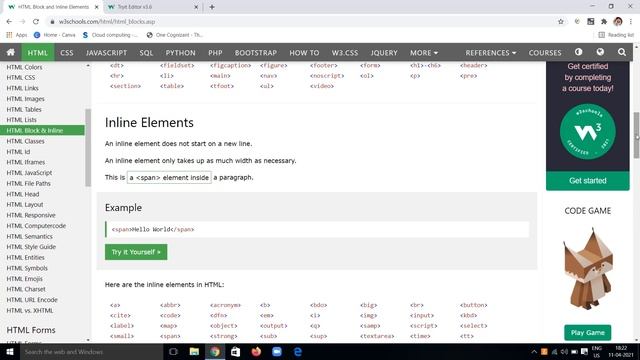The width and height of the screenshot is (640, 360).
Task: Go to the W3Schools home icon
Action: point(11,52)
